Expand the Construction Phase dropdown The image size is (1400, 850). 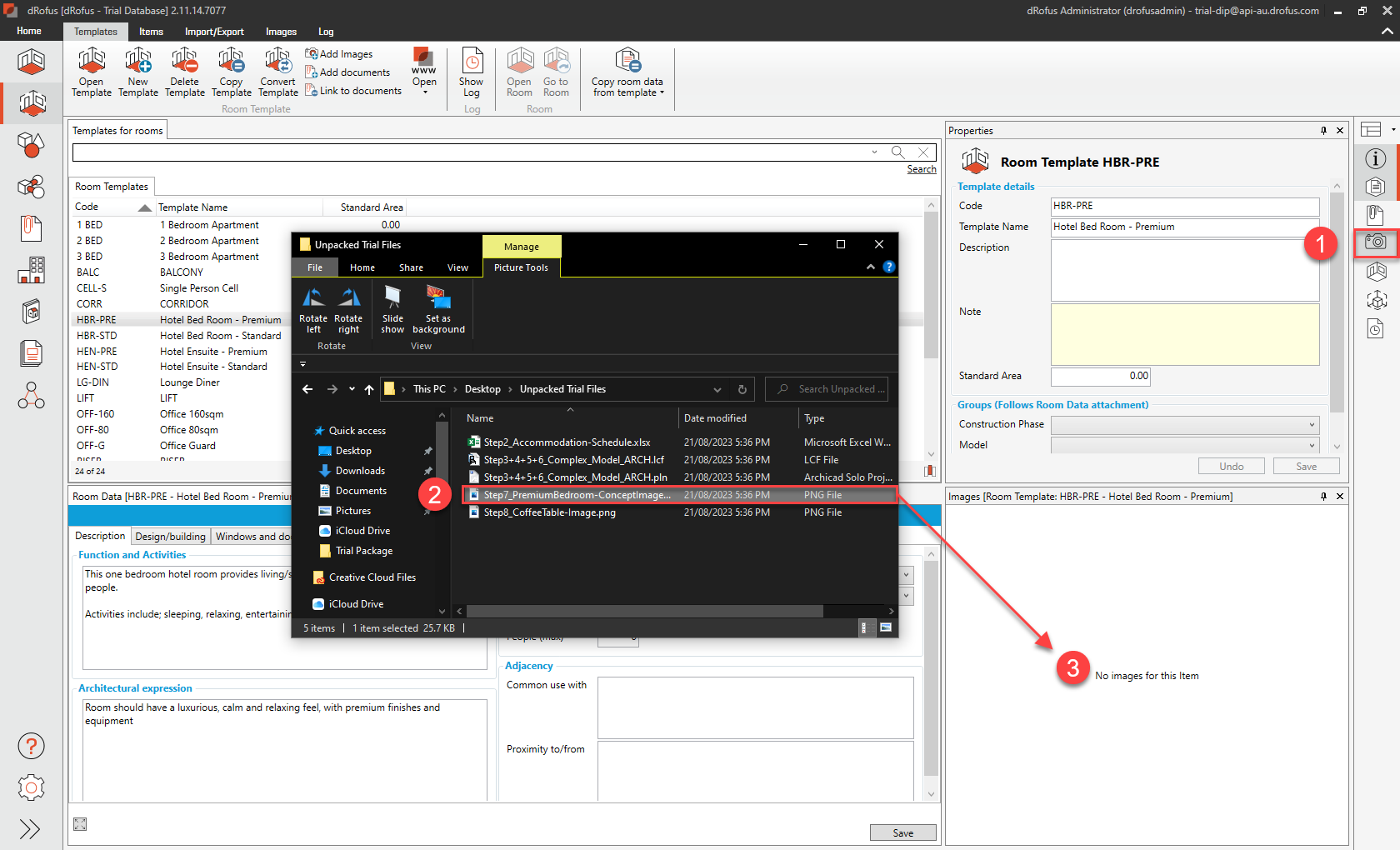click(1312, 425)
